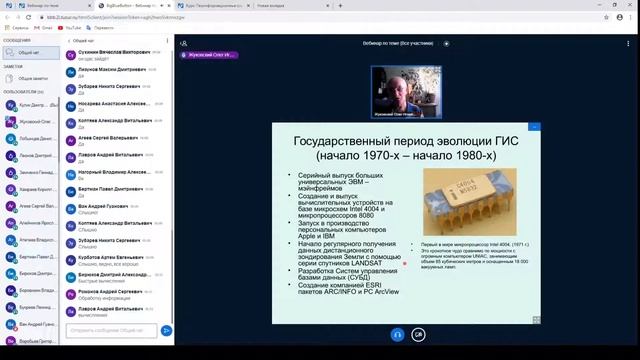Click the Су avatar of Сухинин Вячеслав in chat
The height and width of the screenshot is (360, 640).
[x=71, y=55]
